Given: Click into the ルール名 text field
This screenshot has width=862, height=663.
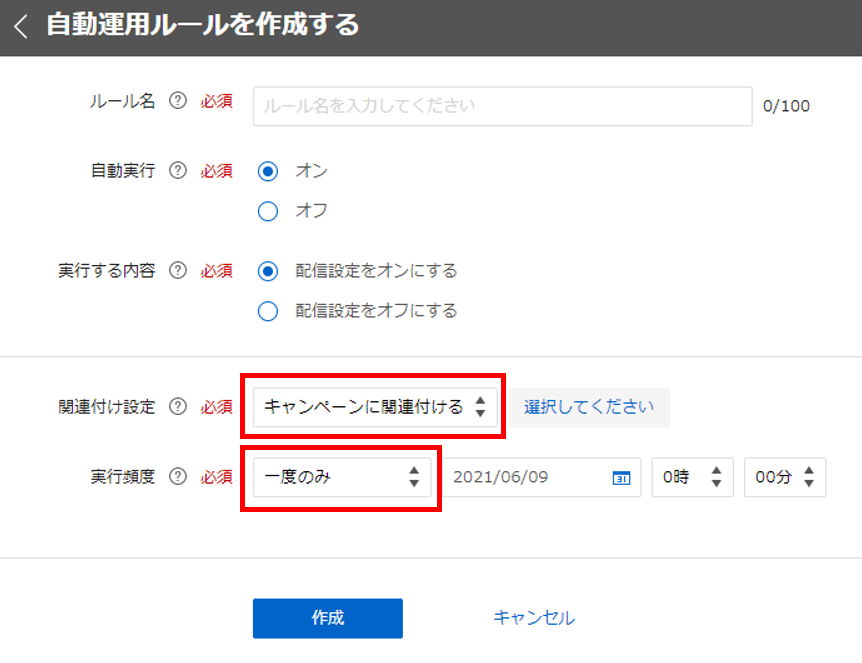Looking at the screenshot, I should (x=502, y=106).
